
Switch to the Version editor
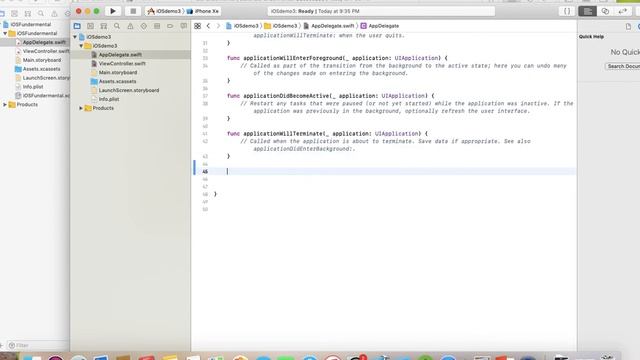coord(622,11)
